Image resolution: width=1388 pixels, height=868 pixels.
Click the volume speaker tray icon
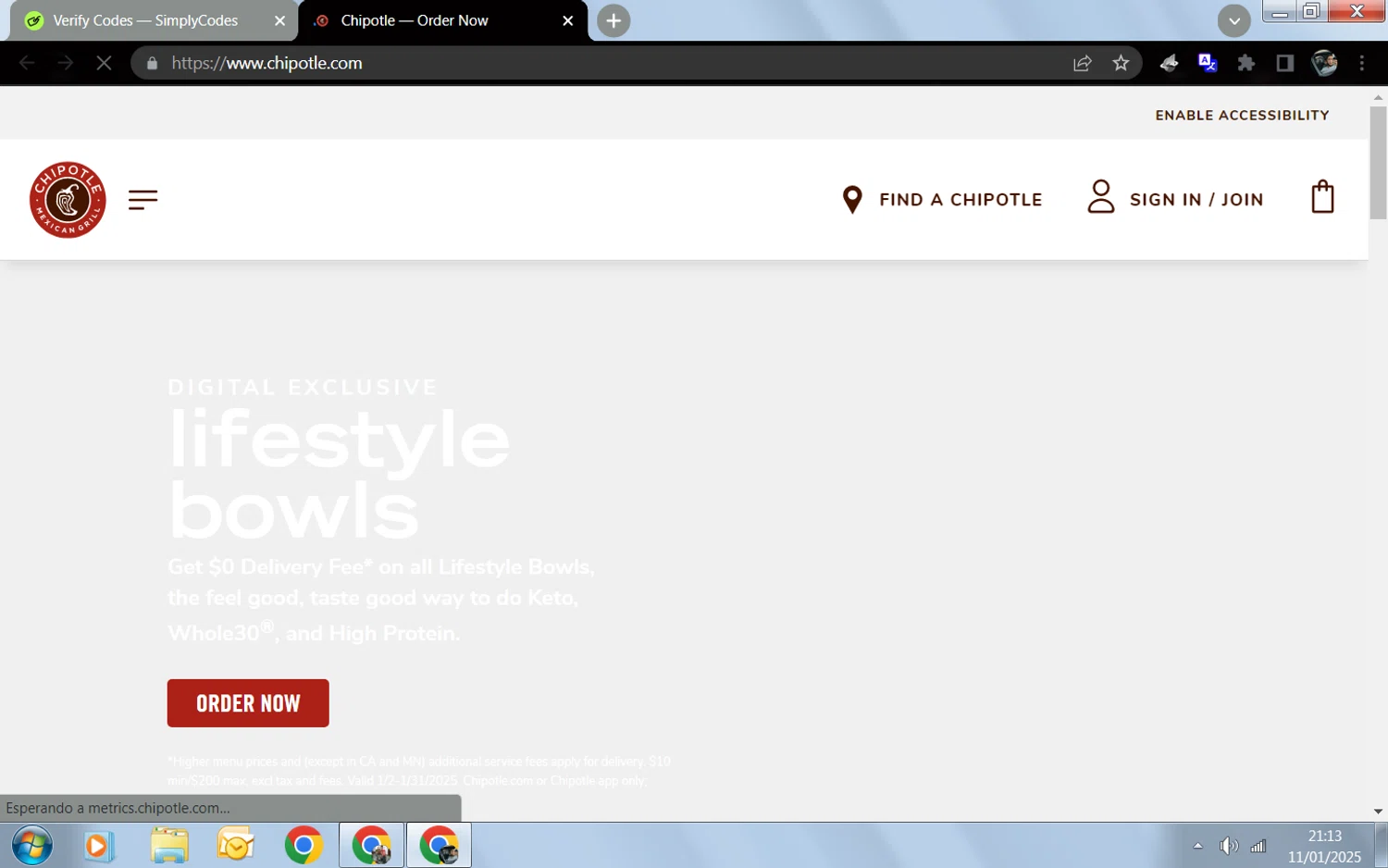tap(1228, 846)
